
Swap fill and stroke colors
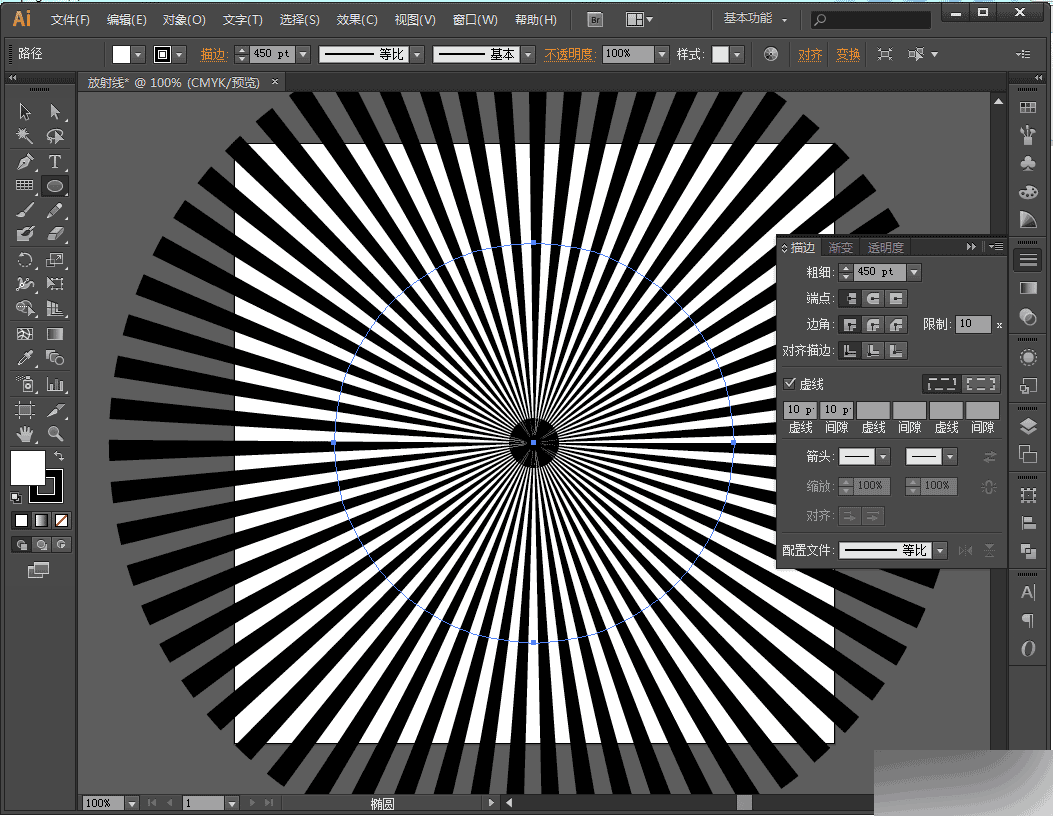[59, 456]
